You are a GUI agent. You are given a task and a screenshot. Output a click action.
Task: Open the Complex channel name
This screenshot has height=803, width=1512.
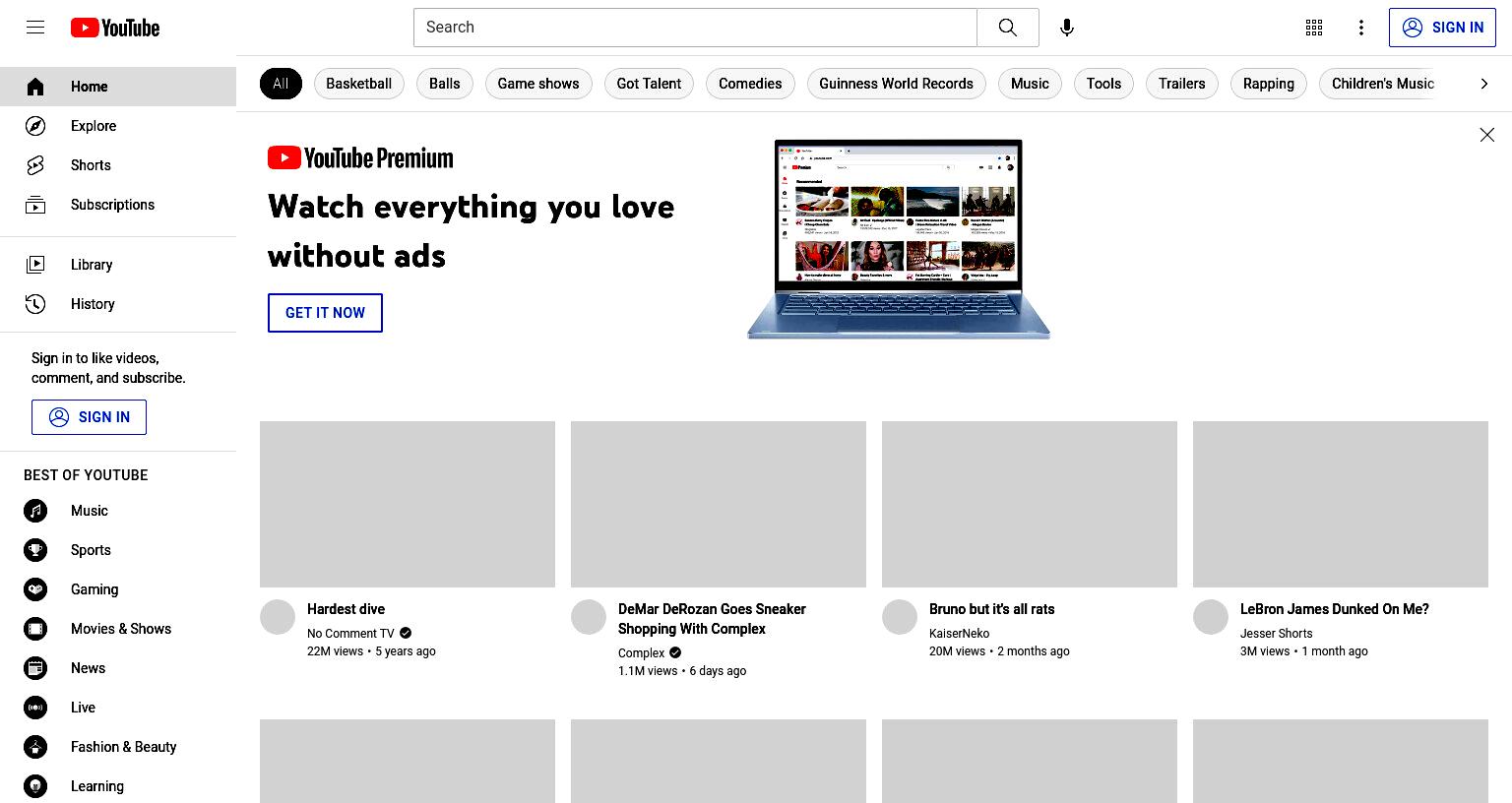(642, 653)
